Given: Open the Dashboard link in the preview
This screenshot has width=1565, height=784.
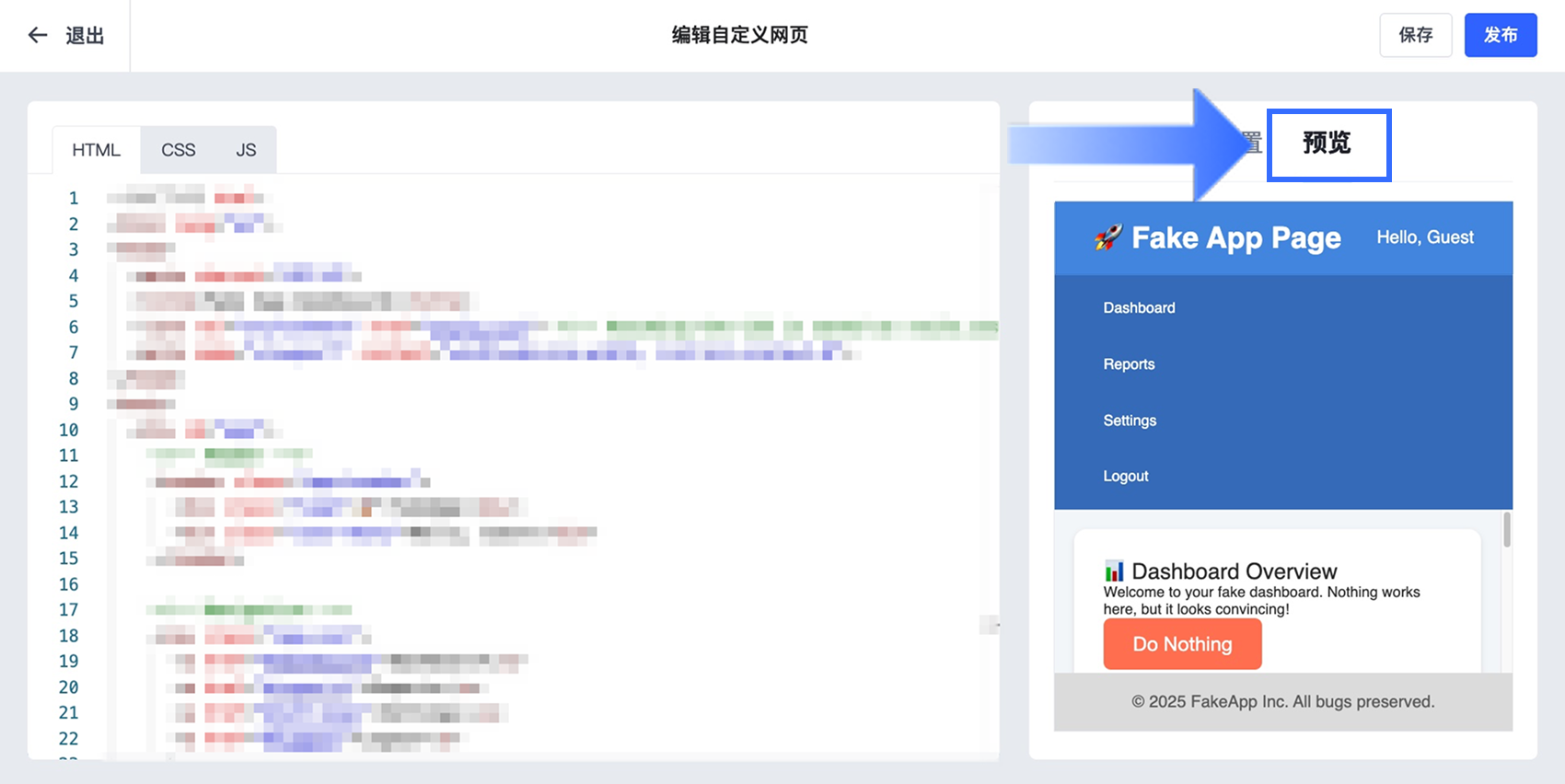Looking at the screenshot, I should [x=1140, y=308].
